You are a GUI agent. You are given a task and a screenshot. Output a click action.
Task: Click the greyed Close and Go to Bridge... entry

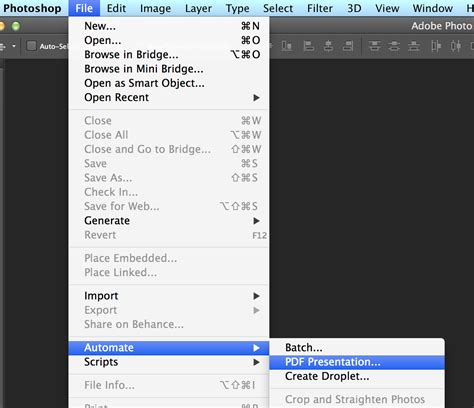tap(169, 149)
